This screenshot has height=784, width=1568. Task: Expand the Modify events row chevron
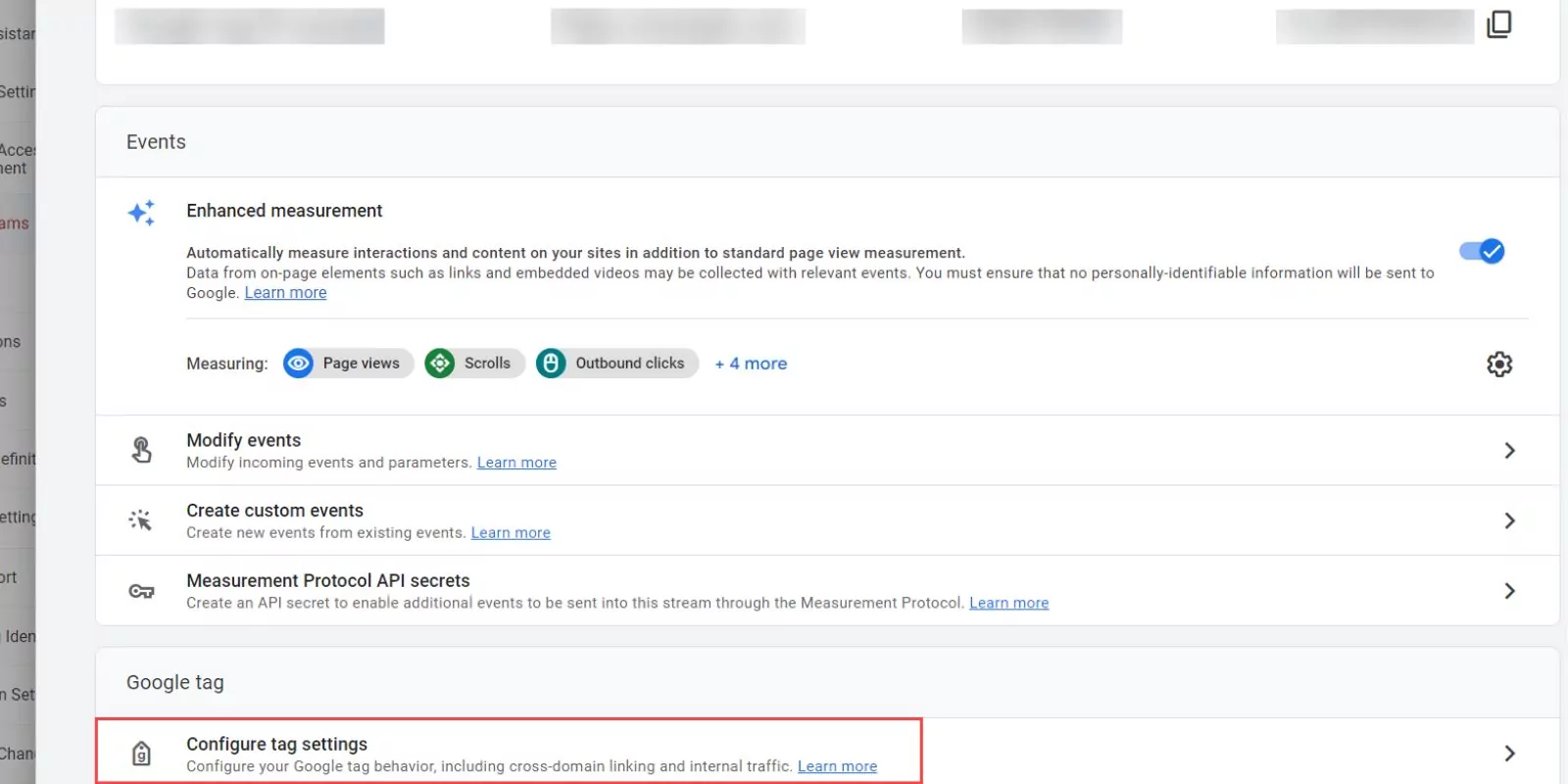pyautogui.click(x=1509, y=451)
